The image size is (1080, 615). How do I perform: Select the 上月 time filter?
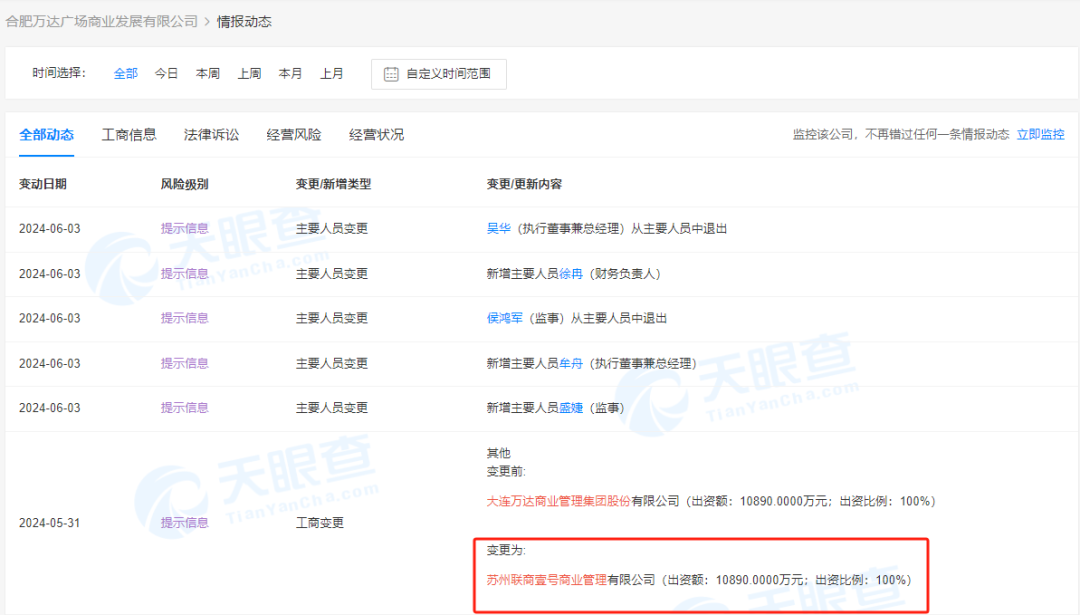tap(331, 73)
